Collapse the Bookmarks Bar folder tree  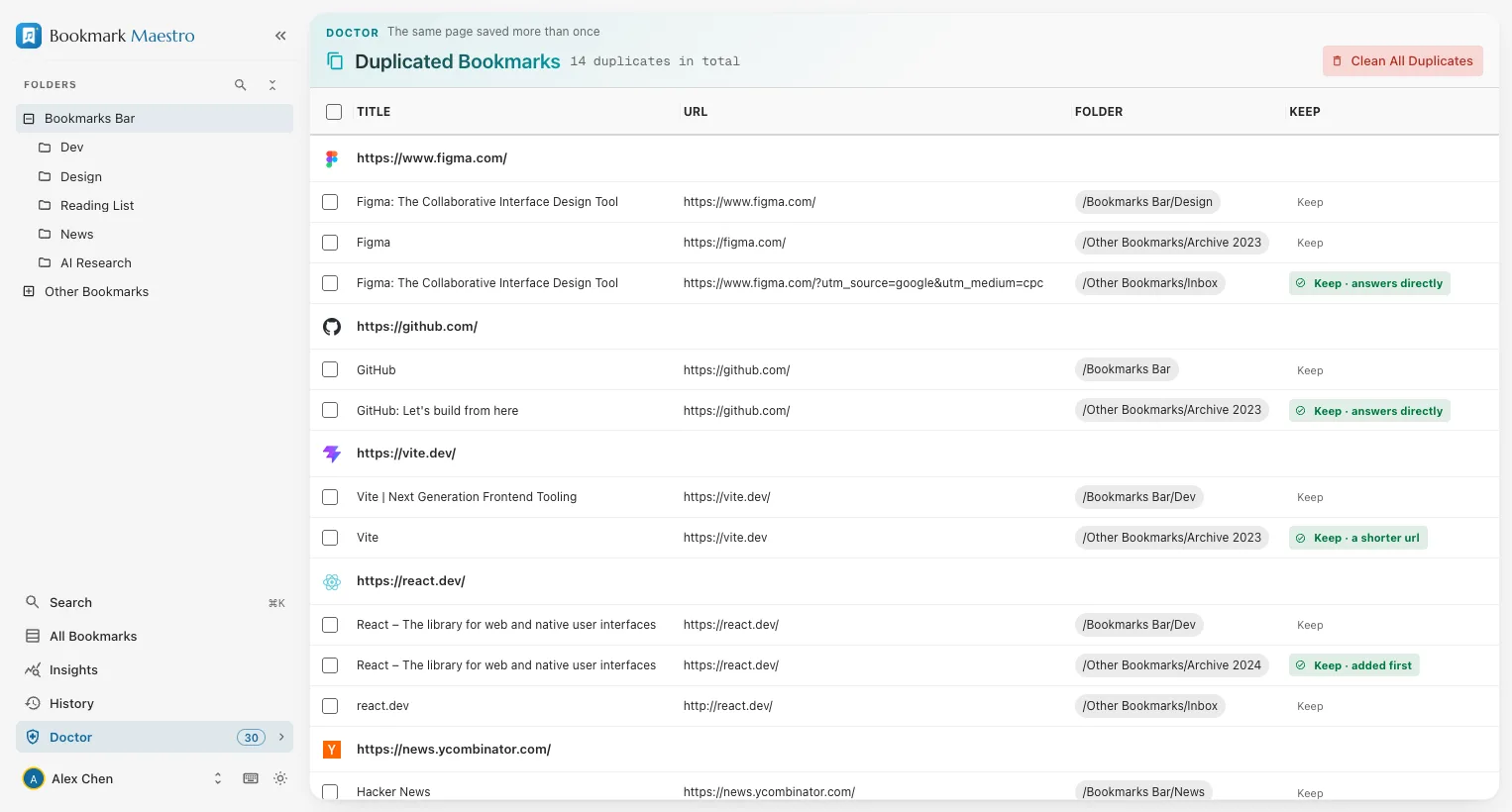(29, 119)
